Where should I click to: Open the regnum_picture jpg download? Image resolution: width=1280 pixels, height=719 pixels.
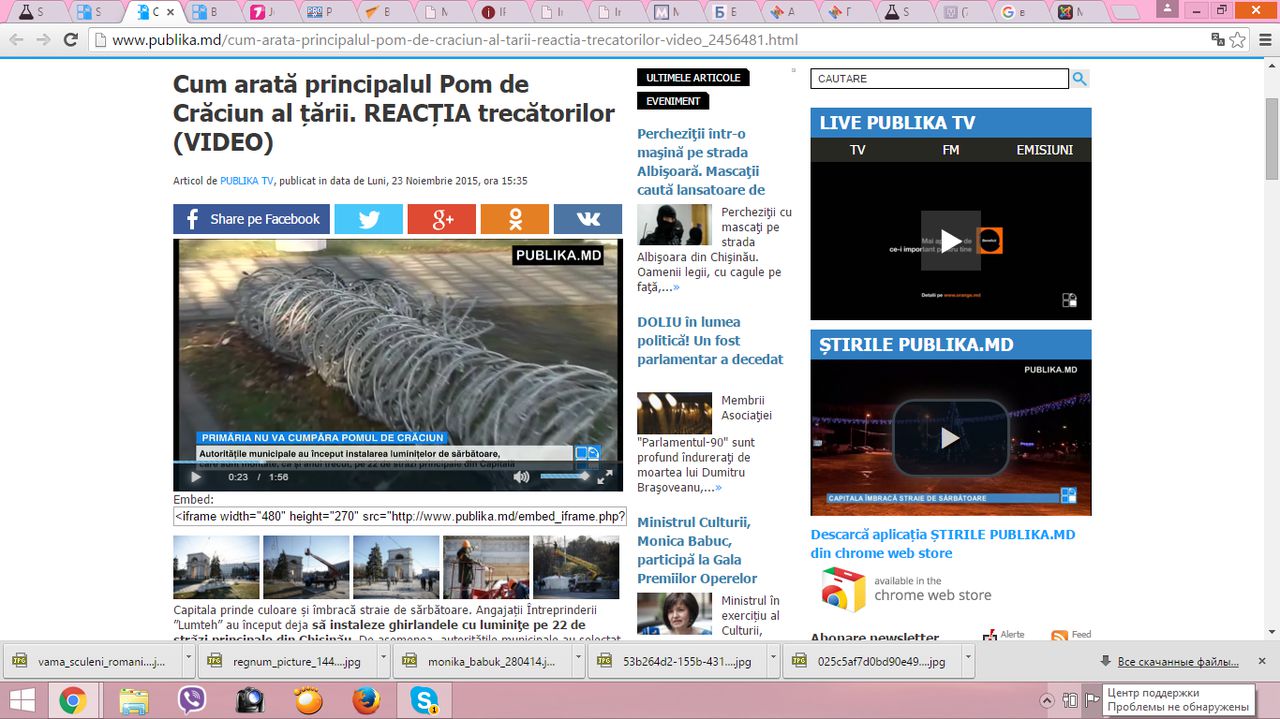tap(286, 661)
